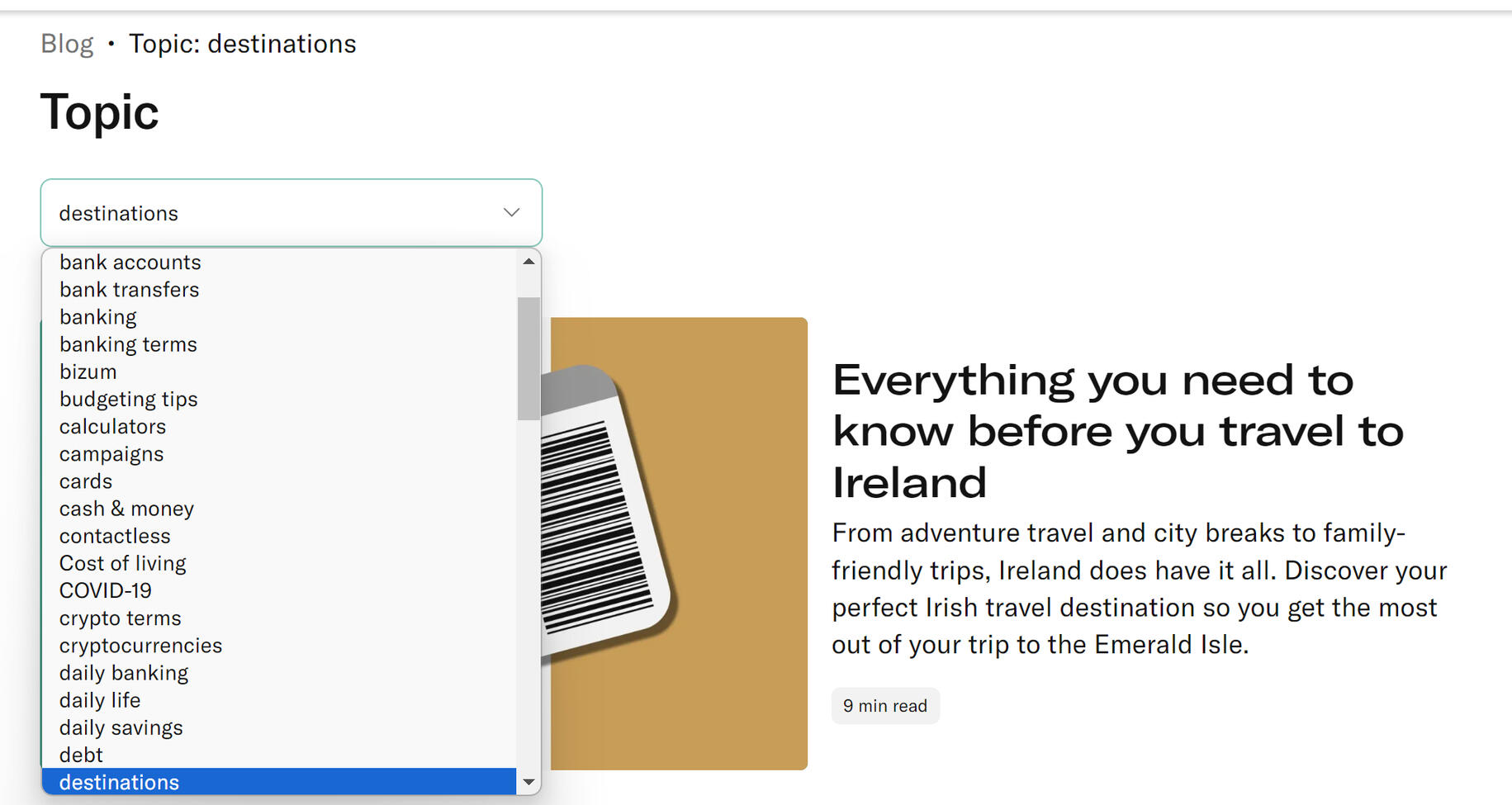Choose 'Cost of living' topic
Screen dimensions: 1512x805
[x=122, y=563]
